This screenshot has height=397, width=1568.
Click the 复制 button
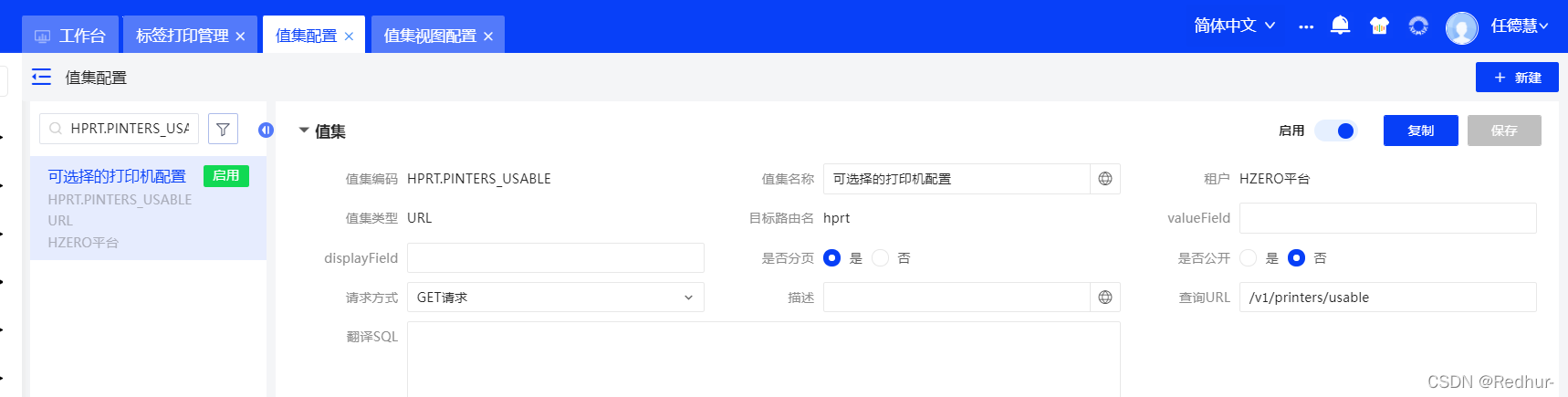[x=1420, y=131]
